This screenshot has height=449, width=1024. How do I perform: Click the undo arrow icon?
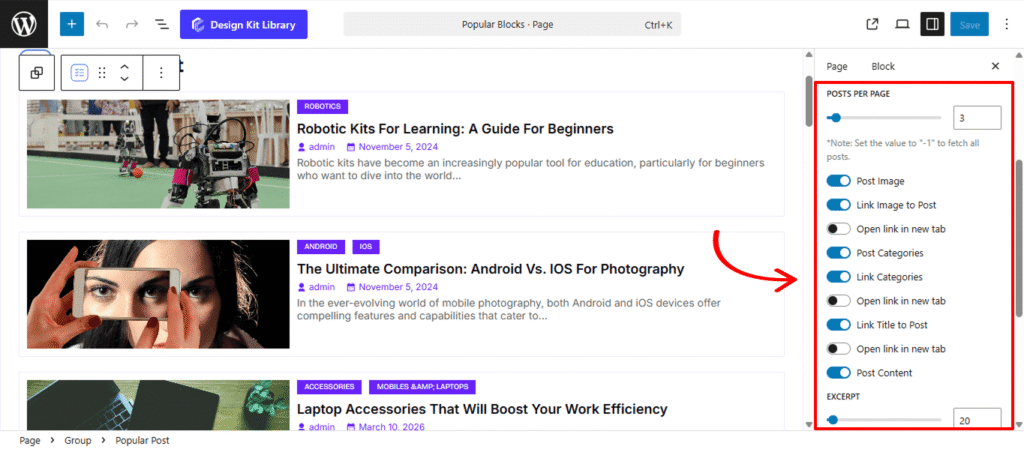point(102,24)
